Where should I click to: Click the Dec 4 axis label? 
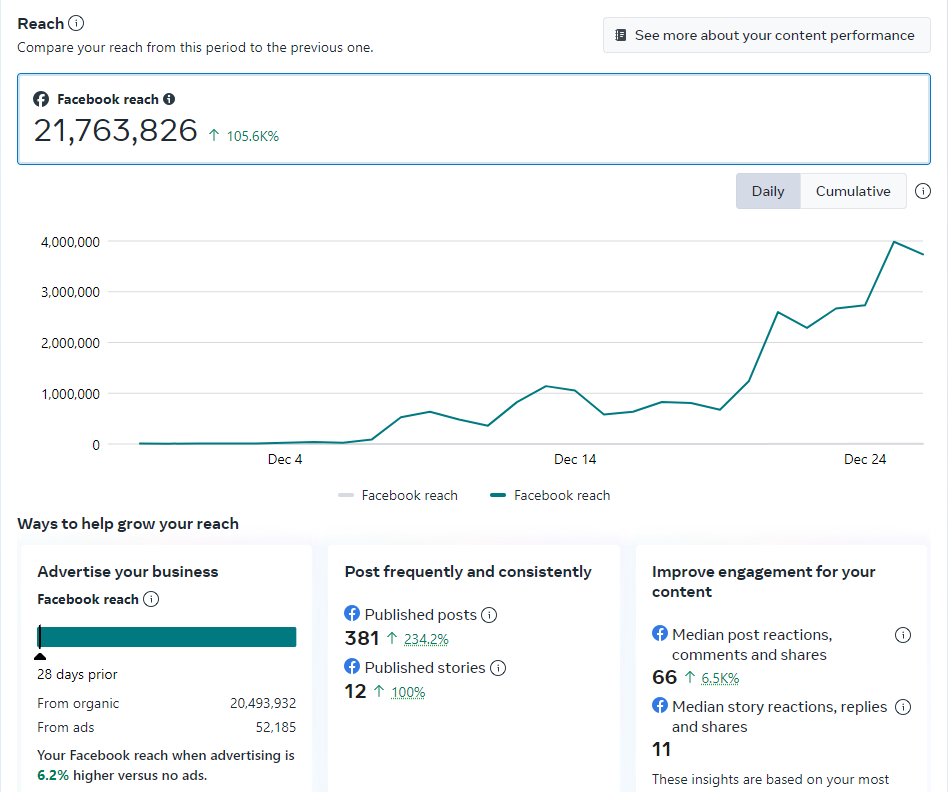(x=285, y=459)
